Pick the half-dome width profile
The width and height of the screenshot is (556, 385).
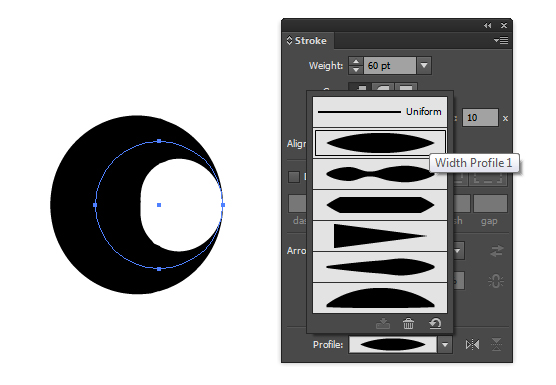pos(380,298)
